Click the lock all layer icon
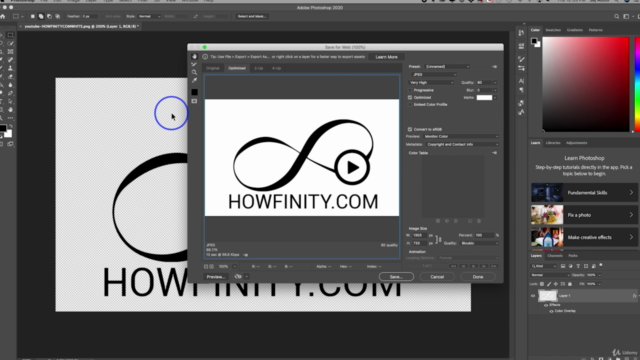This screenshot has width=640, height=360. (570, 284)
